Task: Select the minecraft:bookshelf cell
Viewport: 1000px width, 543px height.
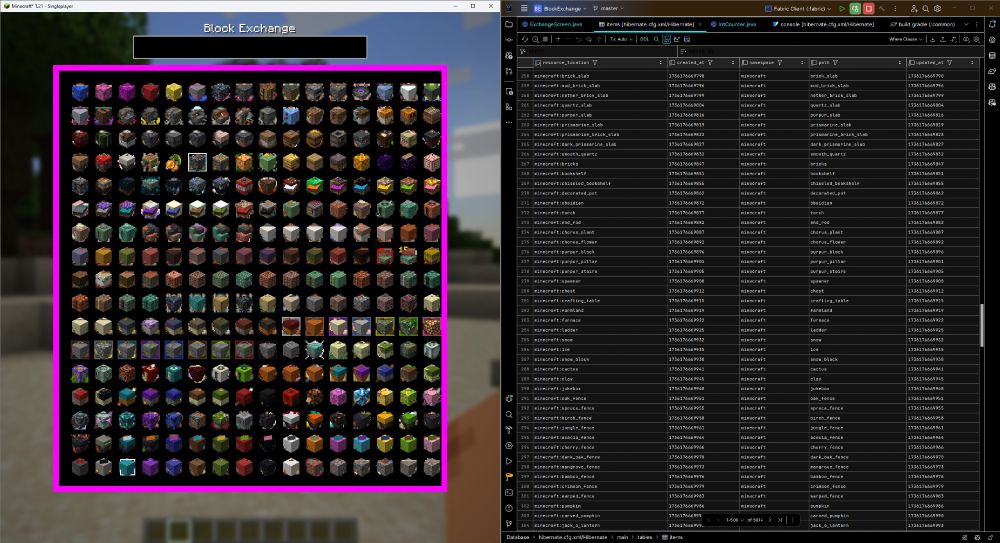Action: pyautogui.click(x=599, y=174)
